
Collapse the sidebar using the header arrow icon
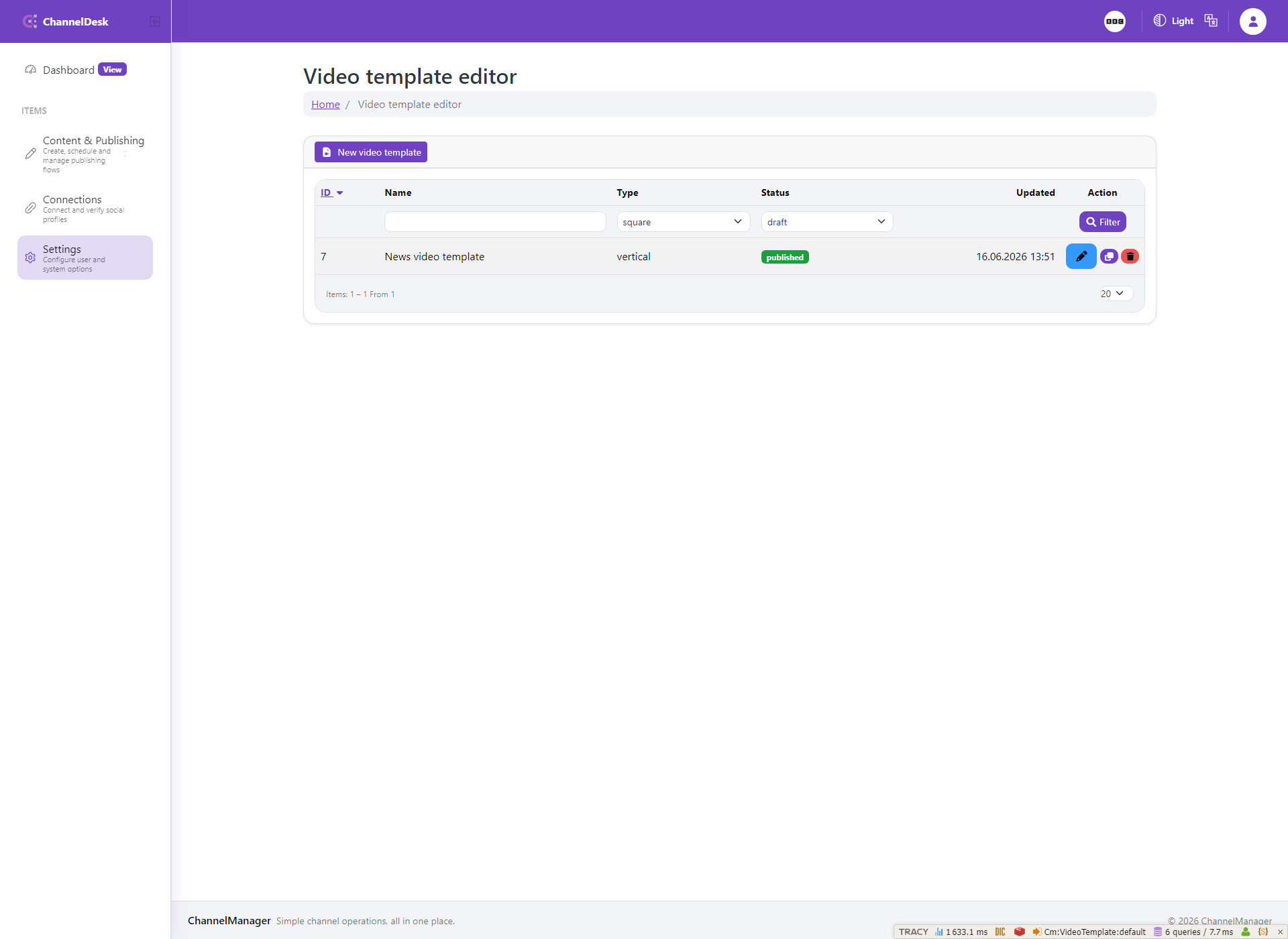coord(155,21)
